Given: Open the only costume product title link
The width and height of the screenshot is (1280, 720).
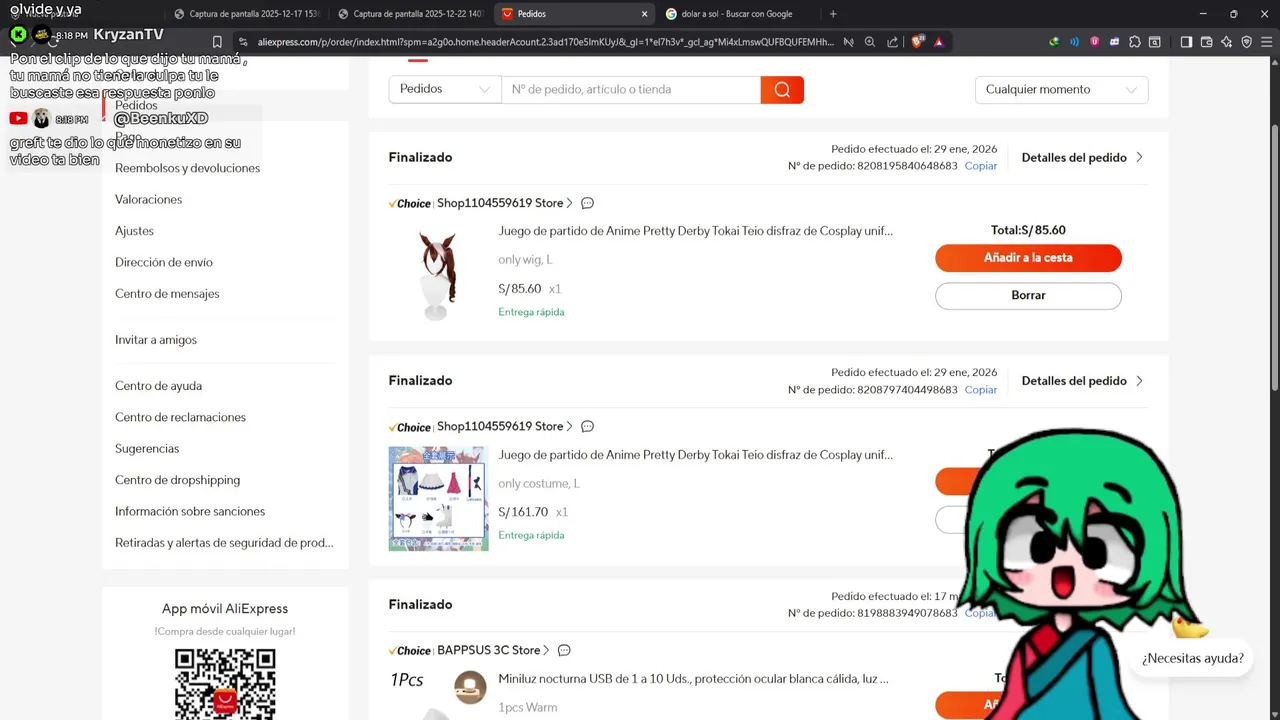Looking at the screenshot, I should [x=695, y=455].
